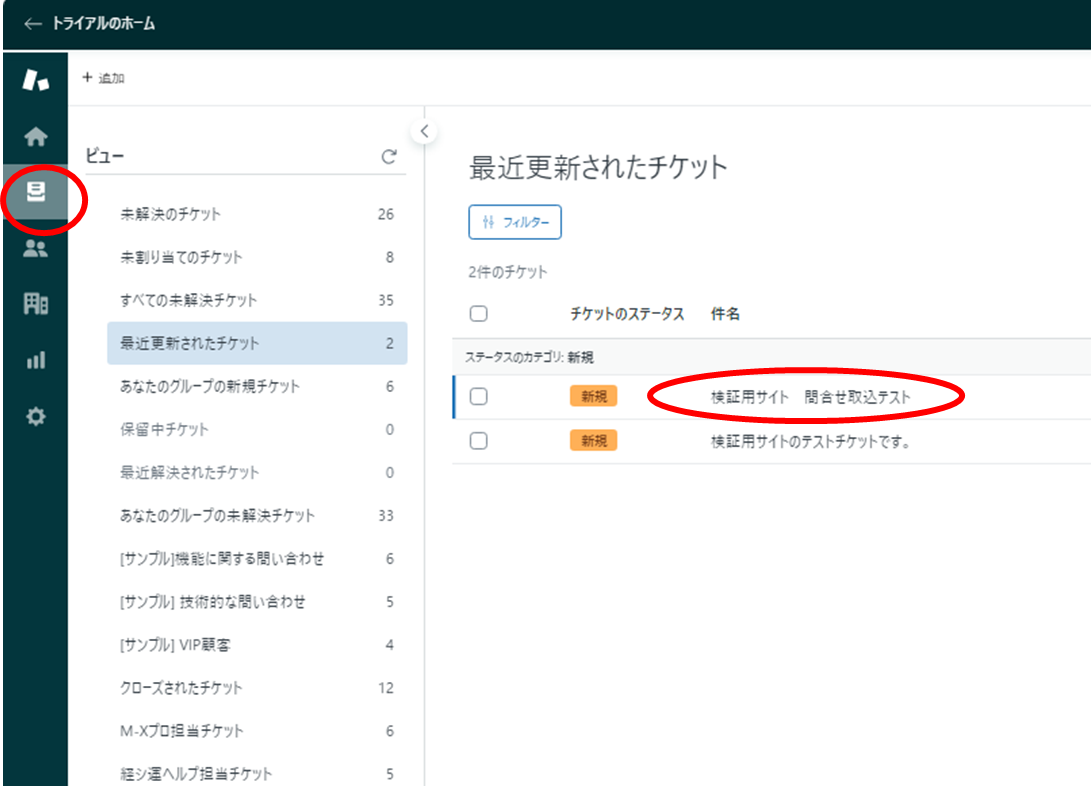Check the box for 問合せ取込テスト ticket

click(478, 397)
